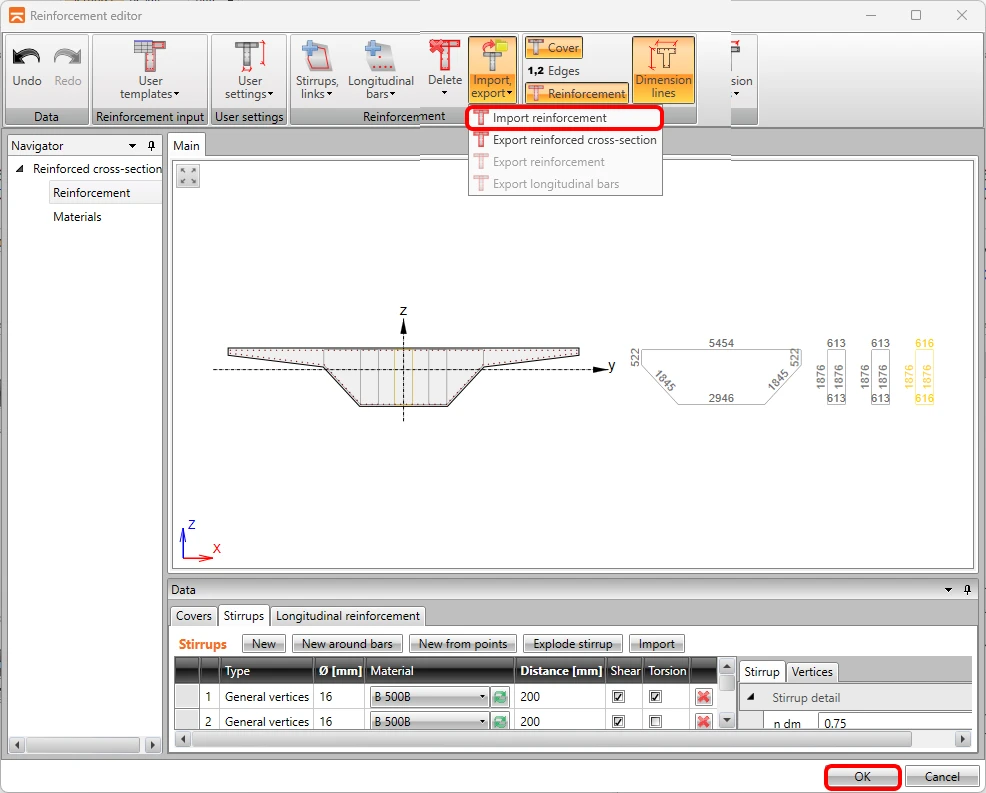
Task: Click the n dm input field
Action: click(x=895, y=723)
